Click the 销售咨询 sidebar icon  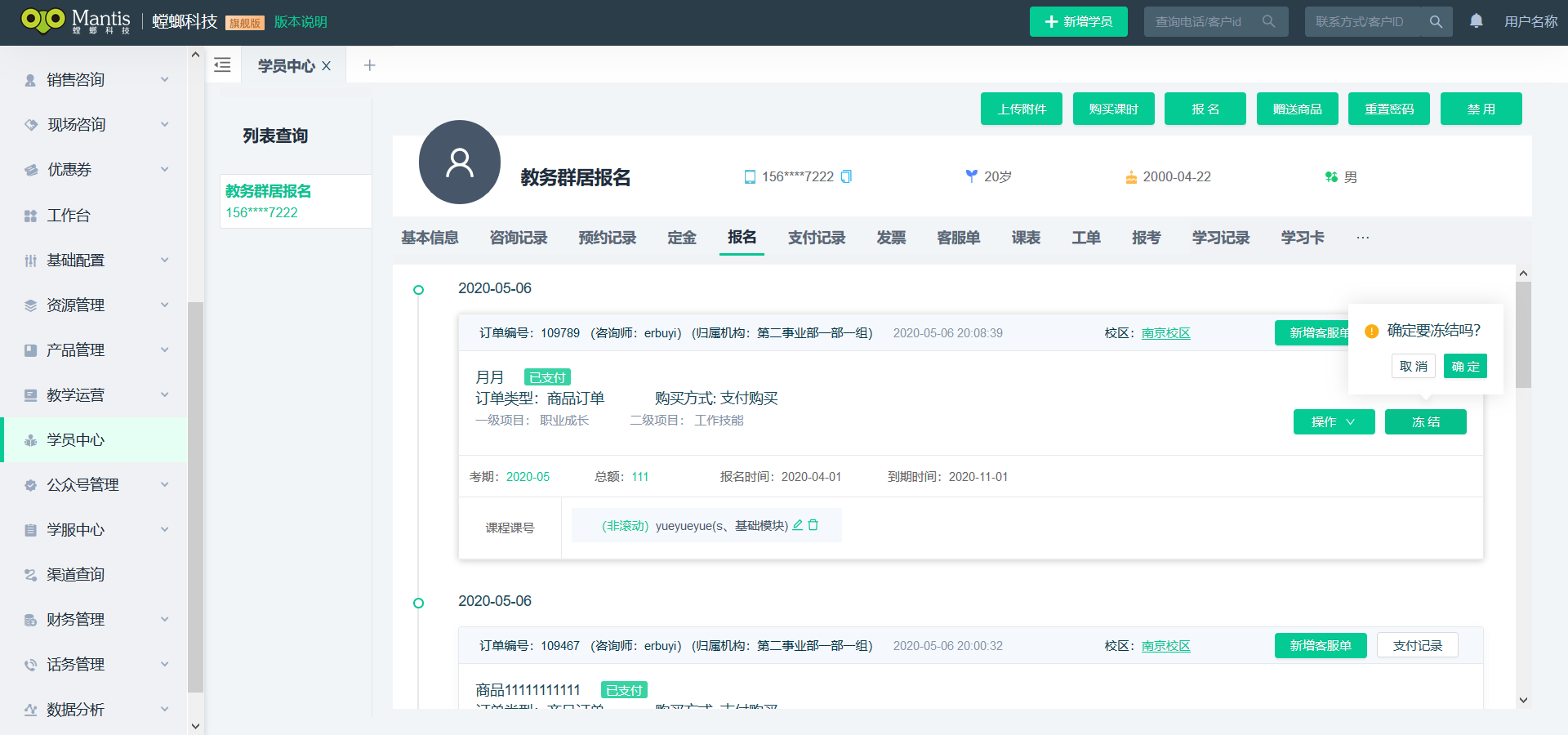(x=30, y=80)
